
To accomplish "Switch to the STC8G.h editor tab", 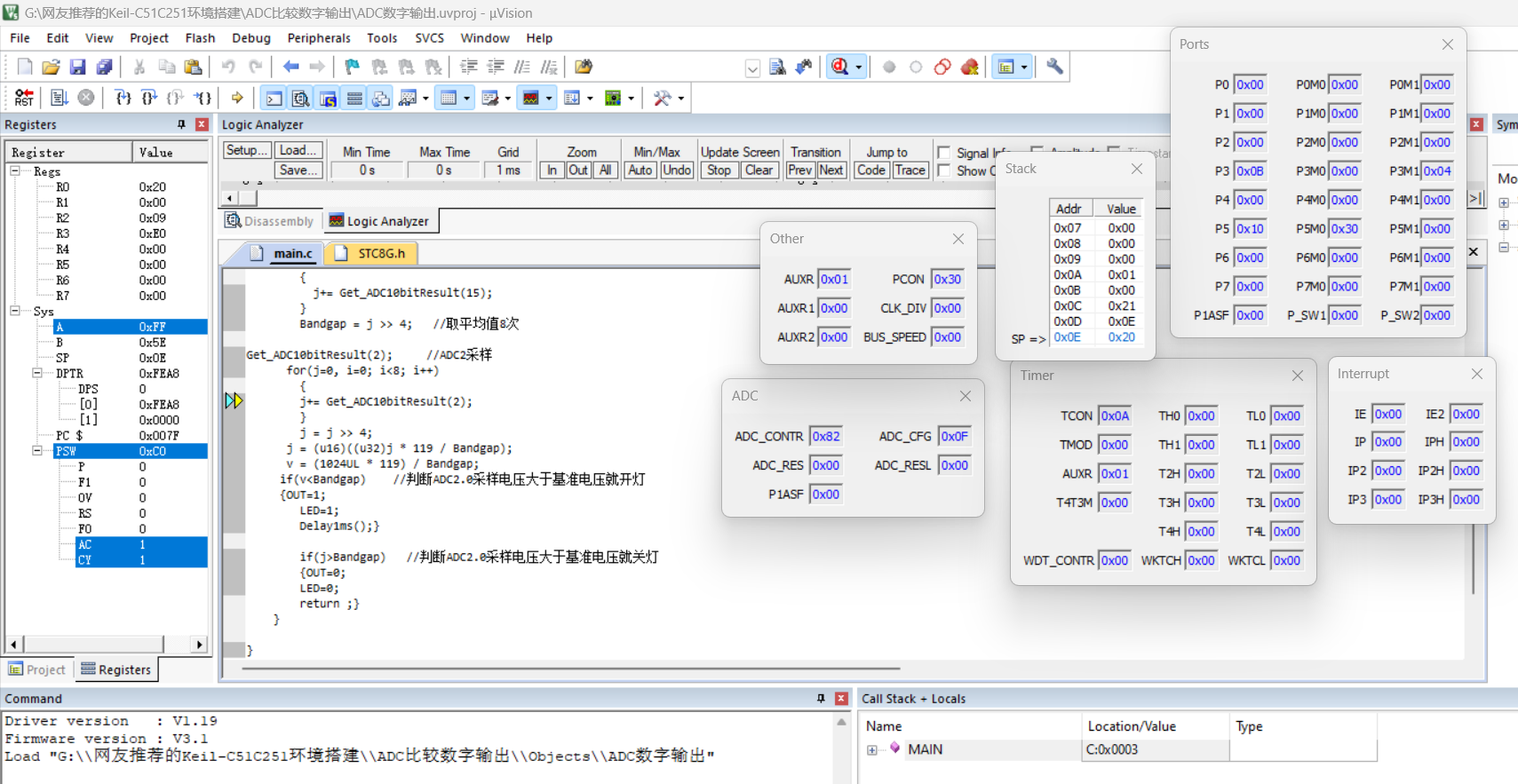I will click(371, 253).
